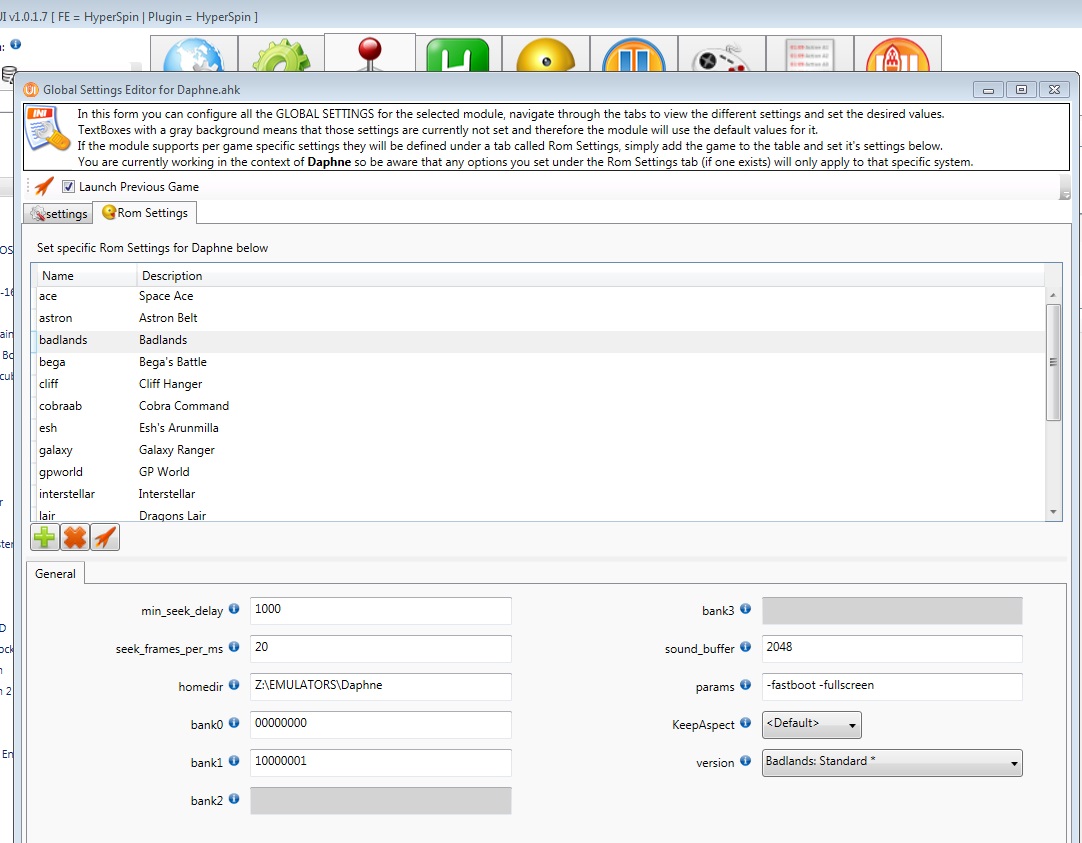Click the info icon beside min_seek_delay
1082x843 pixels.
(x=234, y=609)
